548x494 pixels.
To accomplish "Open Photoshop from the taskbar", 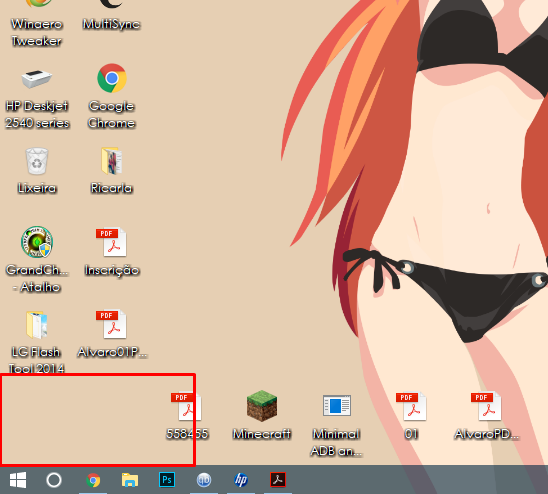I will [167, 480].
